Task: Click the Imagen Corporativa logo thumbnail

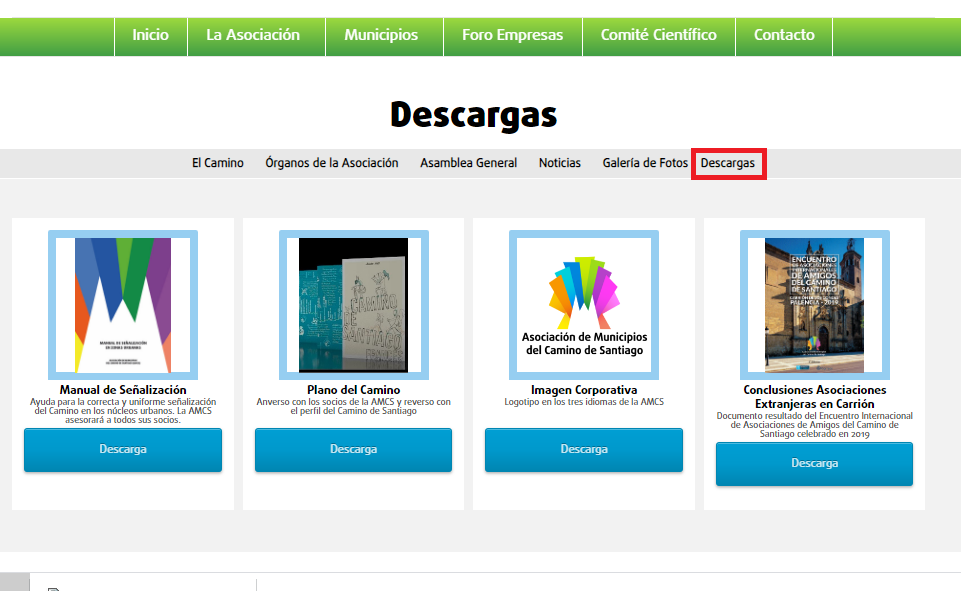Action: pos(585,305)
